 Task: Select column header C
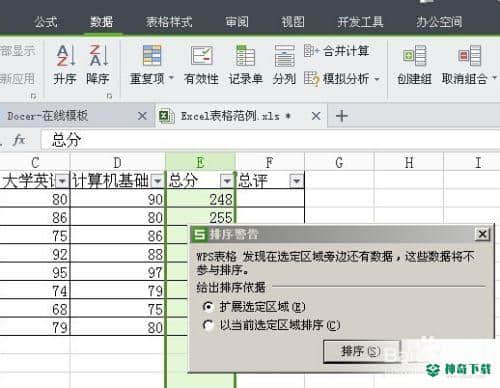(x=35, y=163)
